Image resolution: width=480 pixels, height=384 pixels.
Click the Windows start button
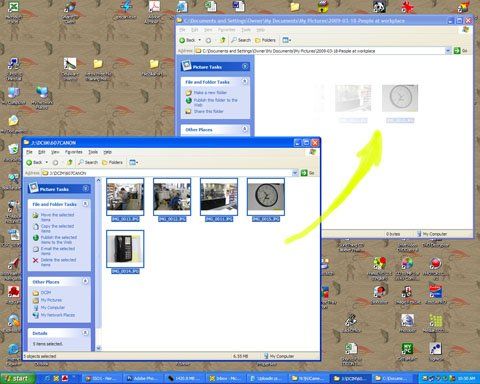click(x=18, y=378)
